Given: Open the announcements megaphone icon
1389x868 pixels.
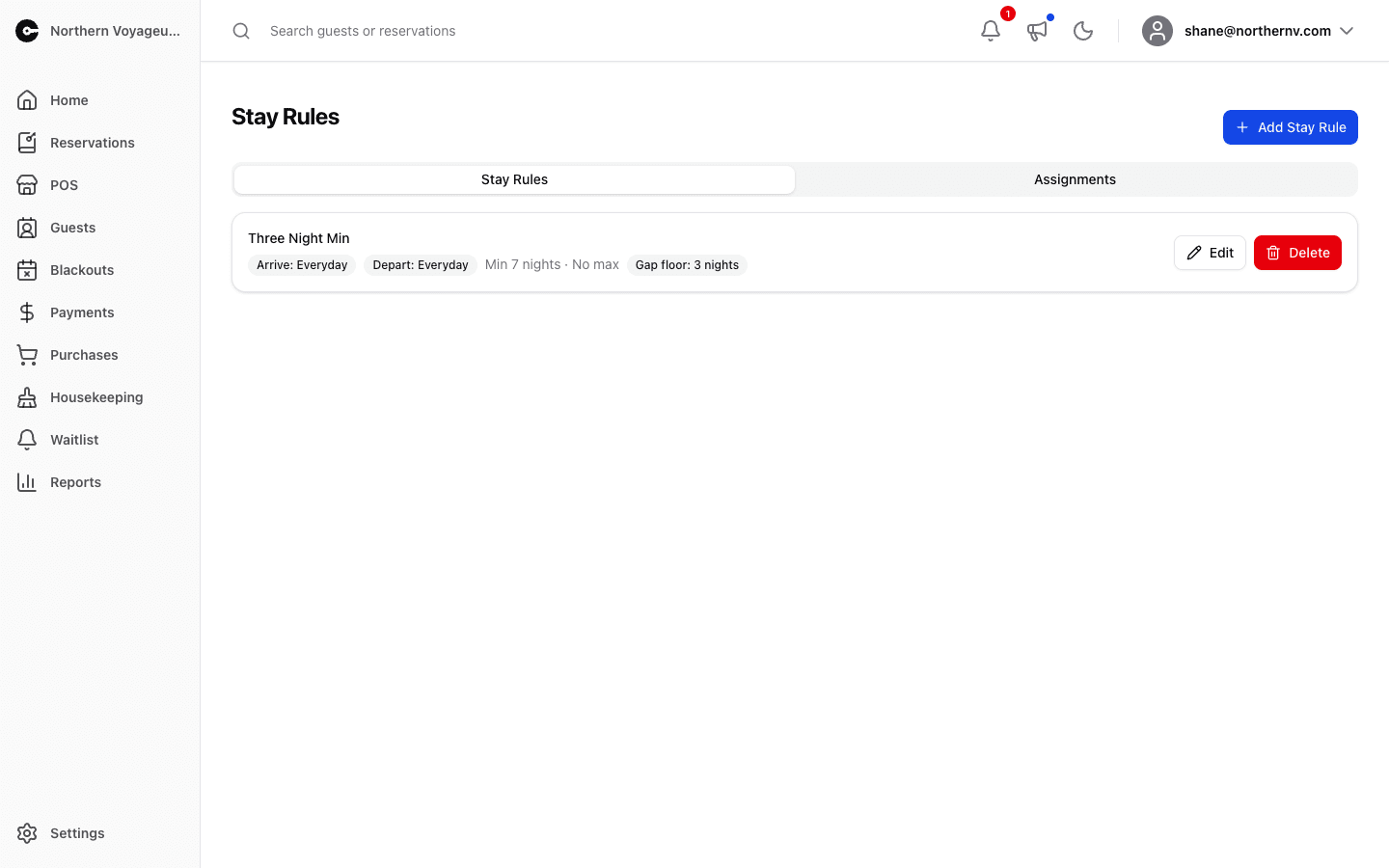Looking at the screenshot, I should 1037,31.
